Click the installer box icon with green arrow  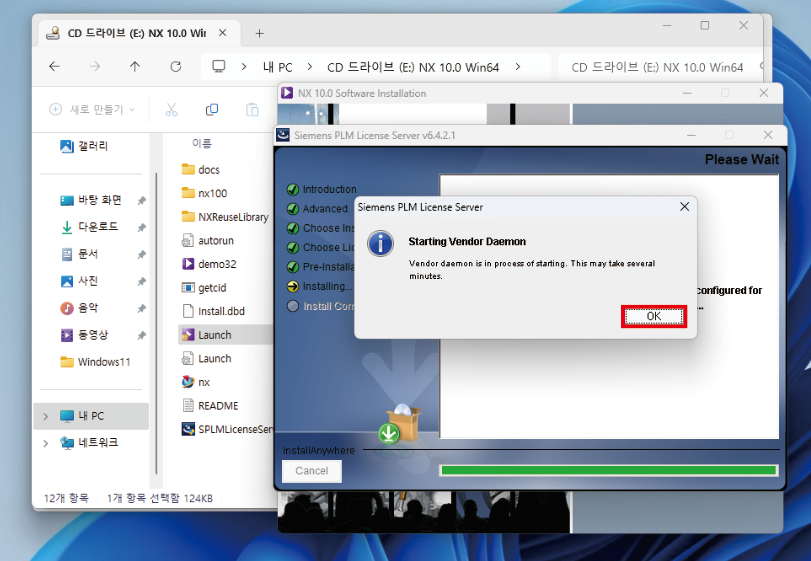pos(399,425)
